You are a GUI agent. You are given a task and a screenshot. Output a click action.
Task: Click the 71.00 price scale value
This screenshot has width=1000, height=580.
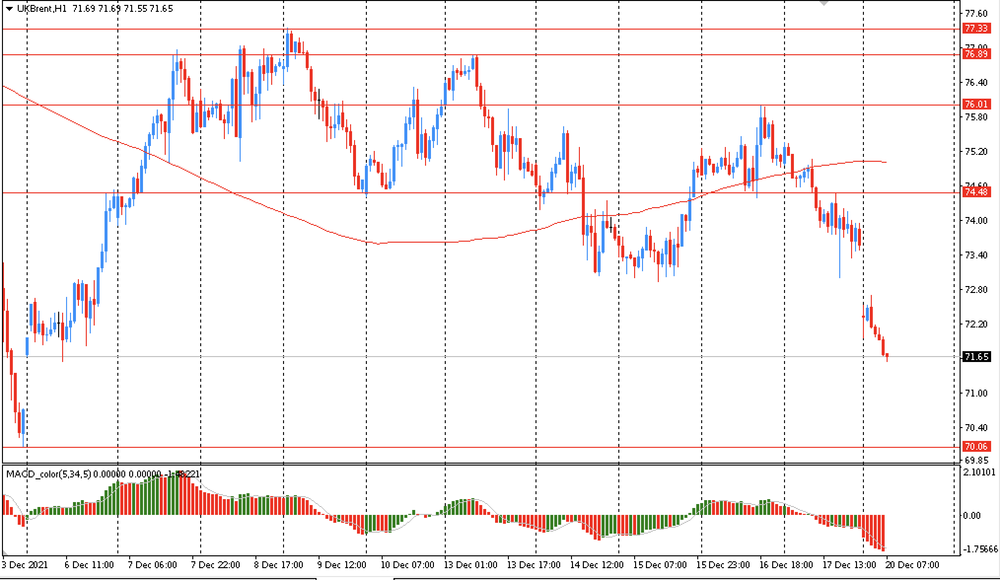(x=976, y=393)
